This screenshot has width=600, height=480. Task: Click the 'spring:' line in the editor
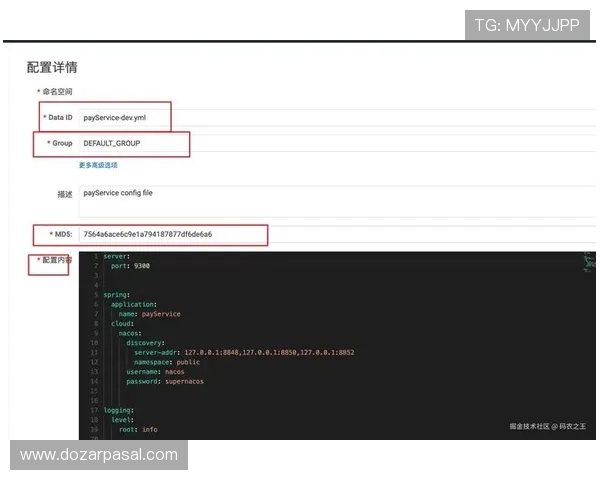click(x=116, y=295)
